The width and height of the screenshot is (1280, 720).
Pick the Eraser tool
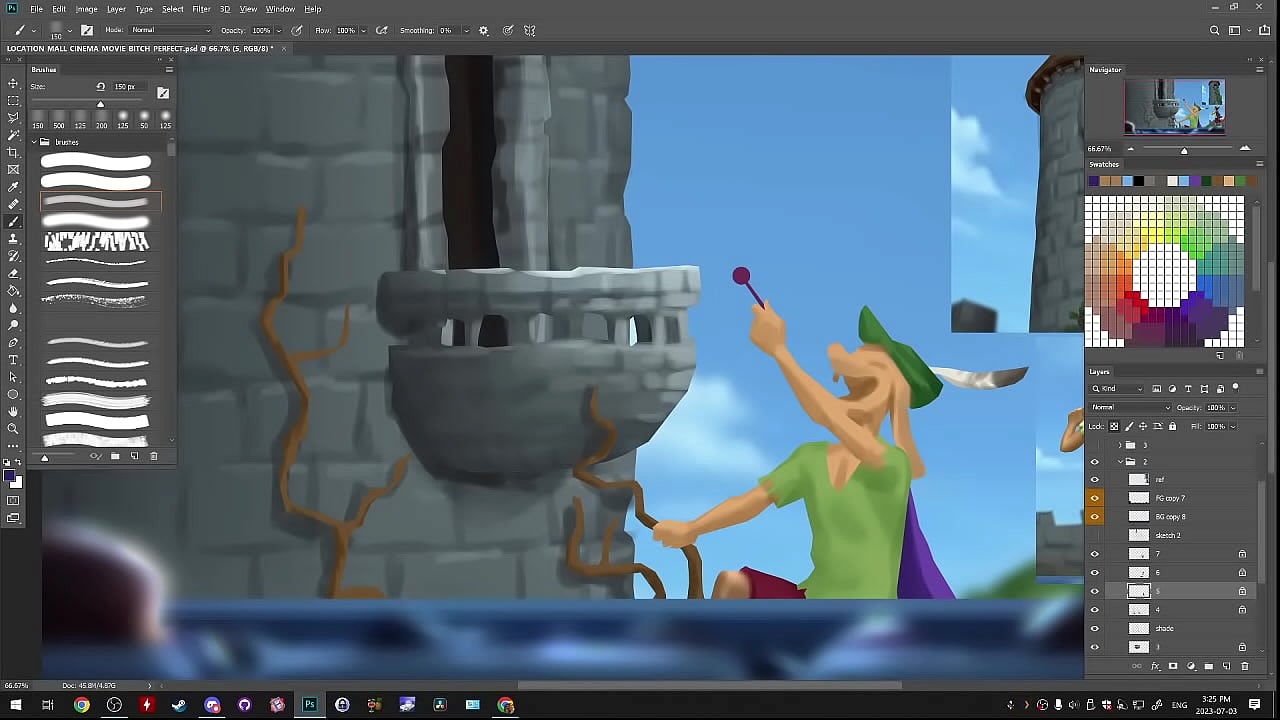click(13, 273)
